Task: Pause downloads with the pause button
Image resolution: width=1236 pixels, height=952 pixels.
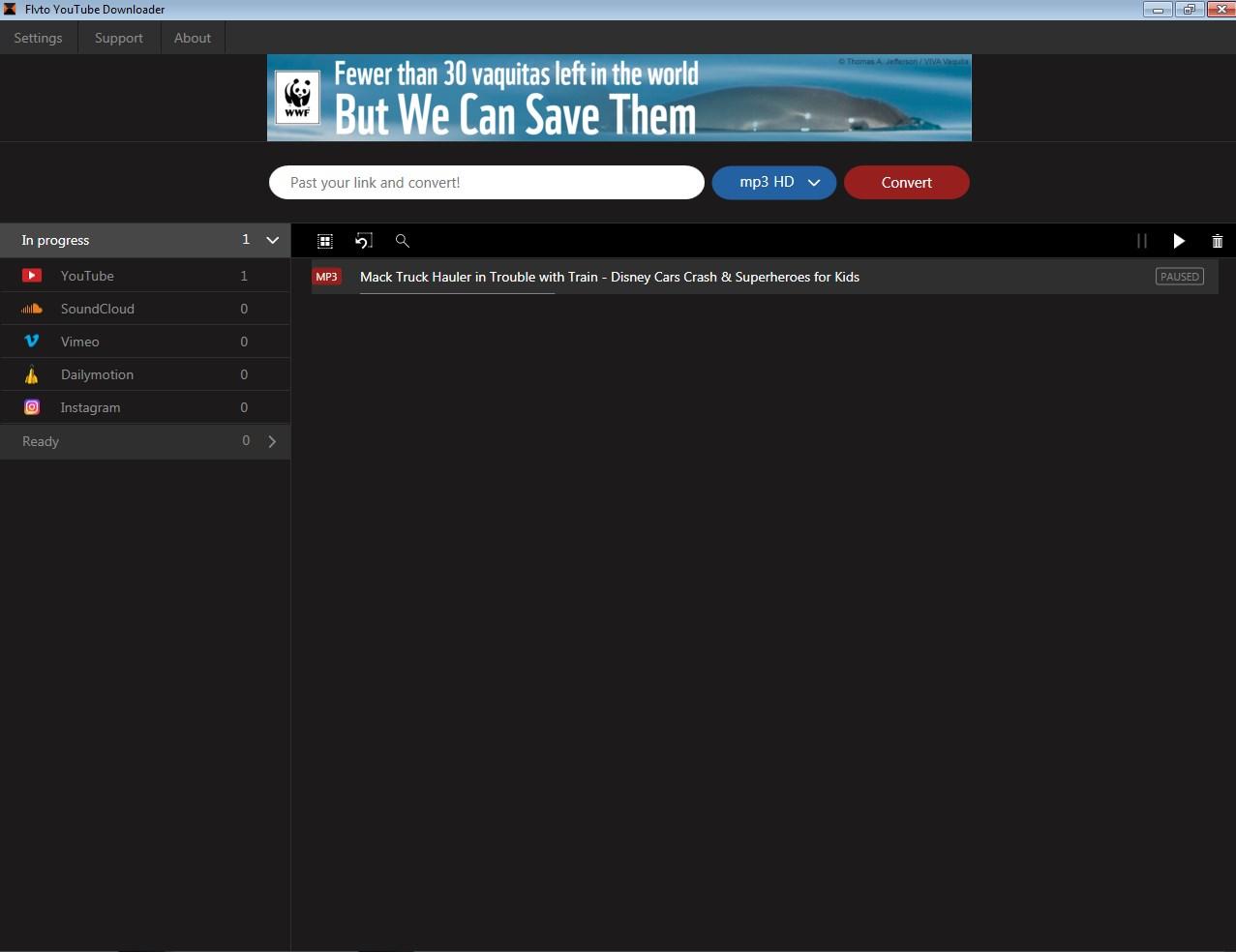Action: tap(1141, 241)
